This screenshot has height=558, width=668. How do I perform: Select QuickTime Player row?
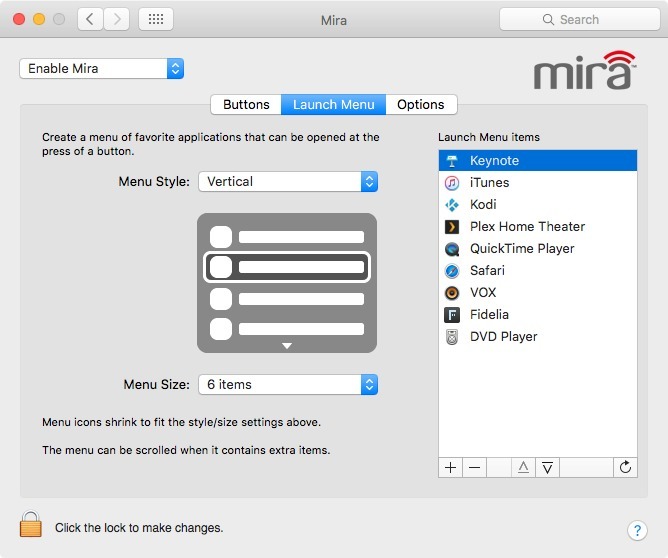[538, 249]
